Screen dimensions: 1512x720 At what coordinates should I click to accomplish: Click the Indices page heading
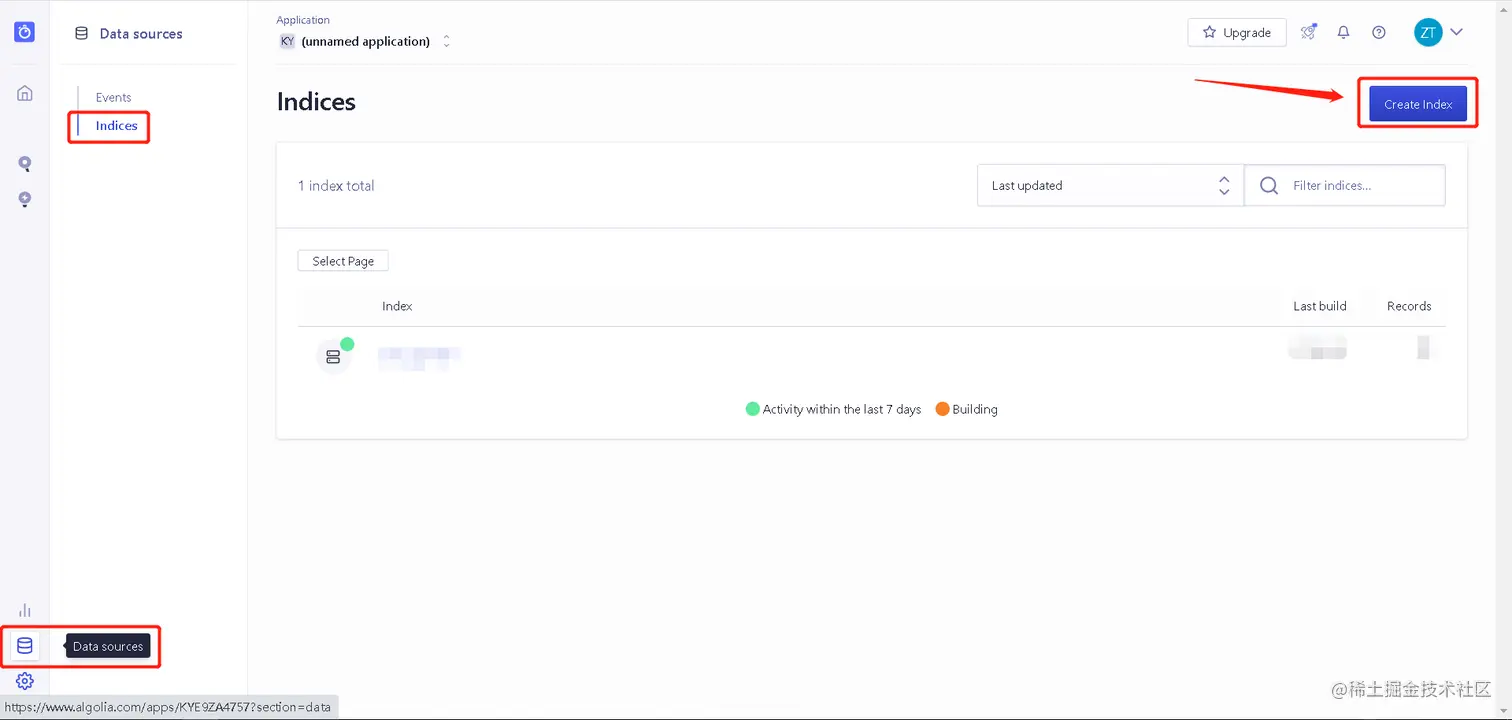(x=316, y=102)
